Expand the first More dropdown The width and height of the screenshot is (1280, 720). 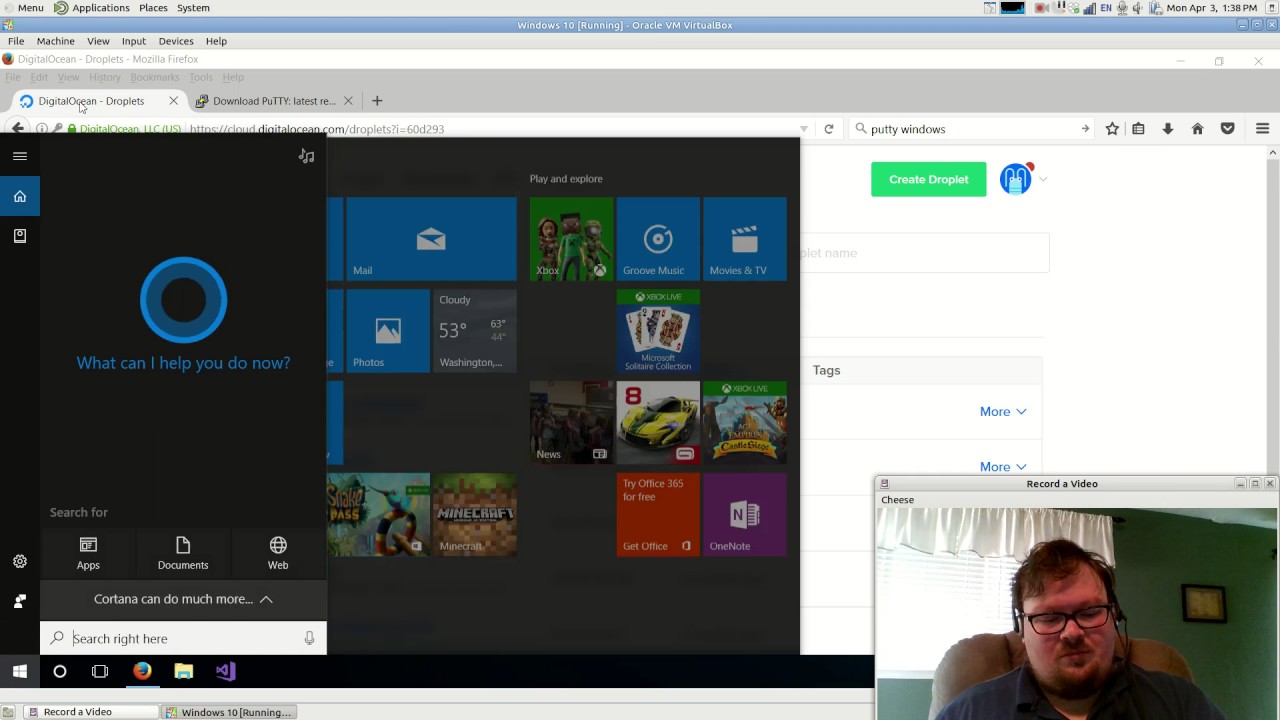pyautogui.click(x=1003, y=411)
